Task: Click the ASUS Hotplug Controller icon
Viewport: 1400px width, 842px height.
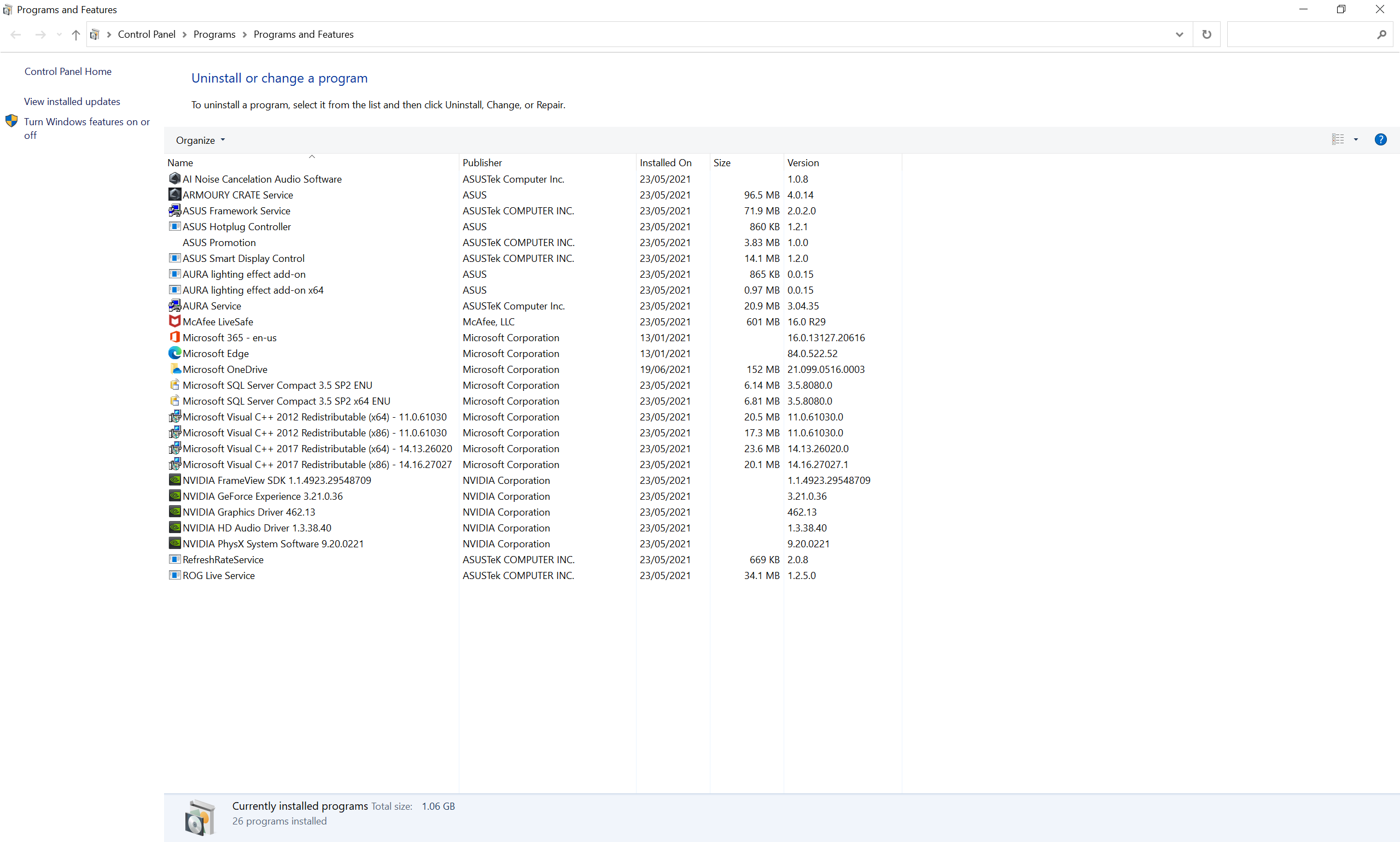Action: pos(175,226)
